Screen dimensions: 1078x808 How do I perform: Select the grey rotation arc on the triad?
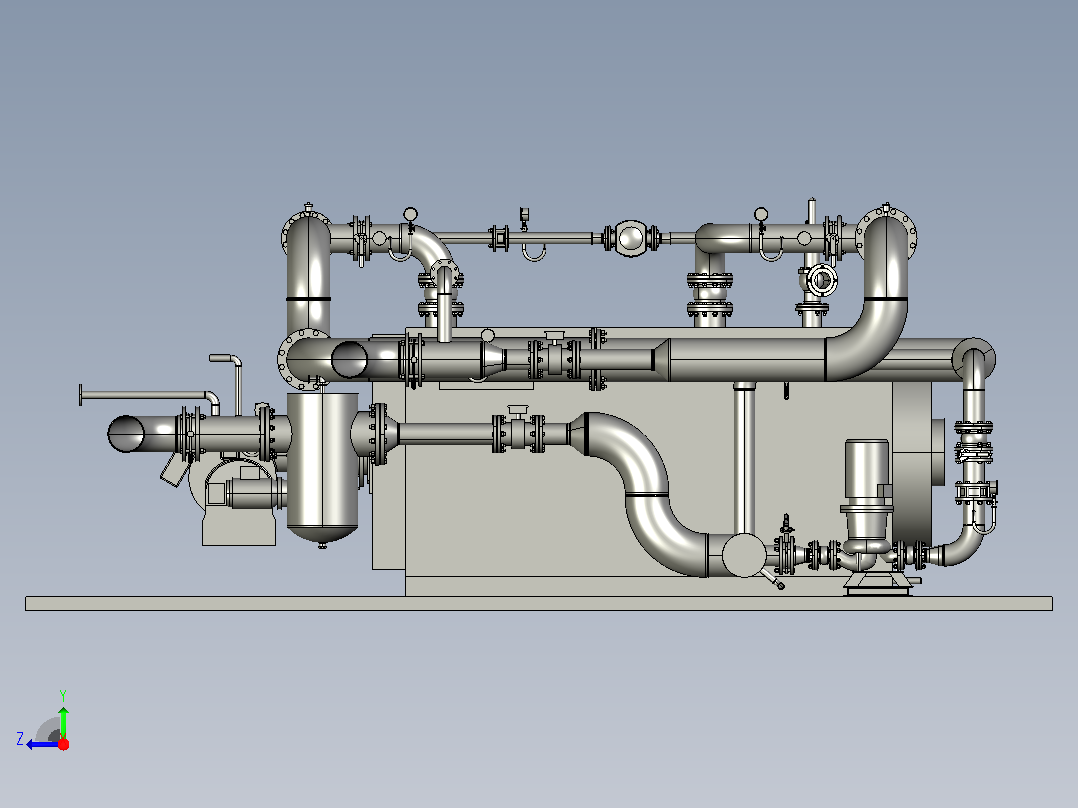click(x=47, y=730)
